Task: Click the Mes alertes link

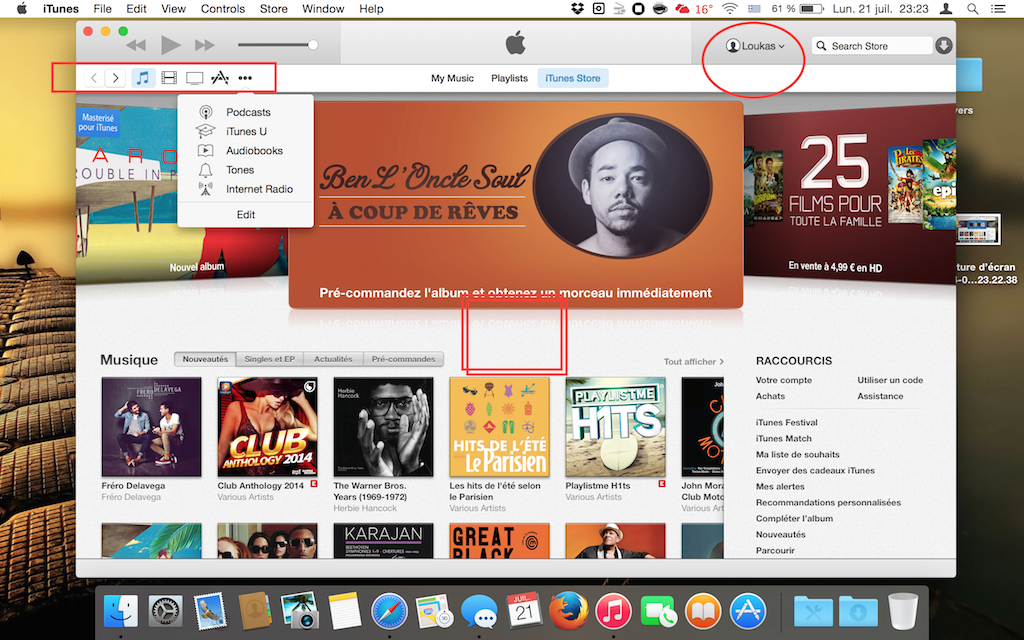Action: pos(780,487)
